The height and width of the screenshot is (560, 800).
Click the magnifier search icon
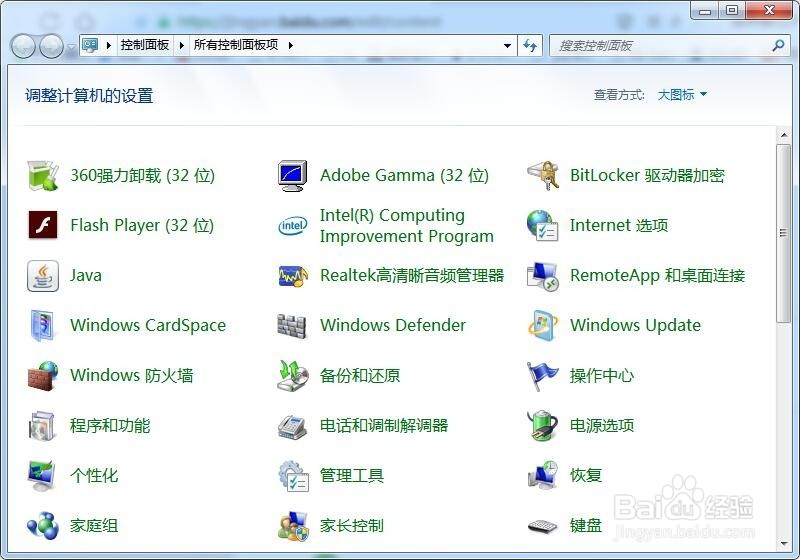pyautogui.click(x=778, y=45)
